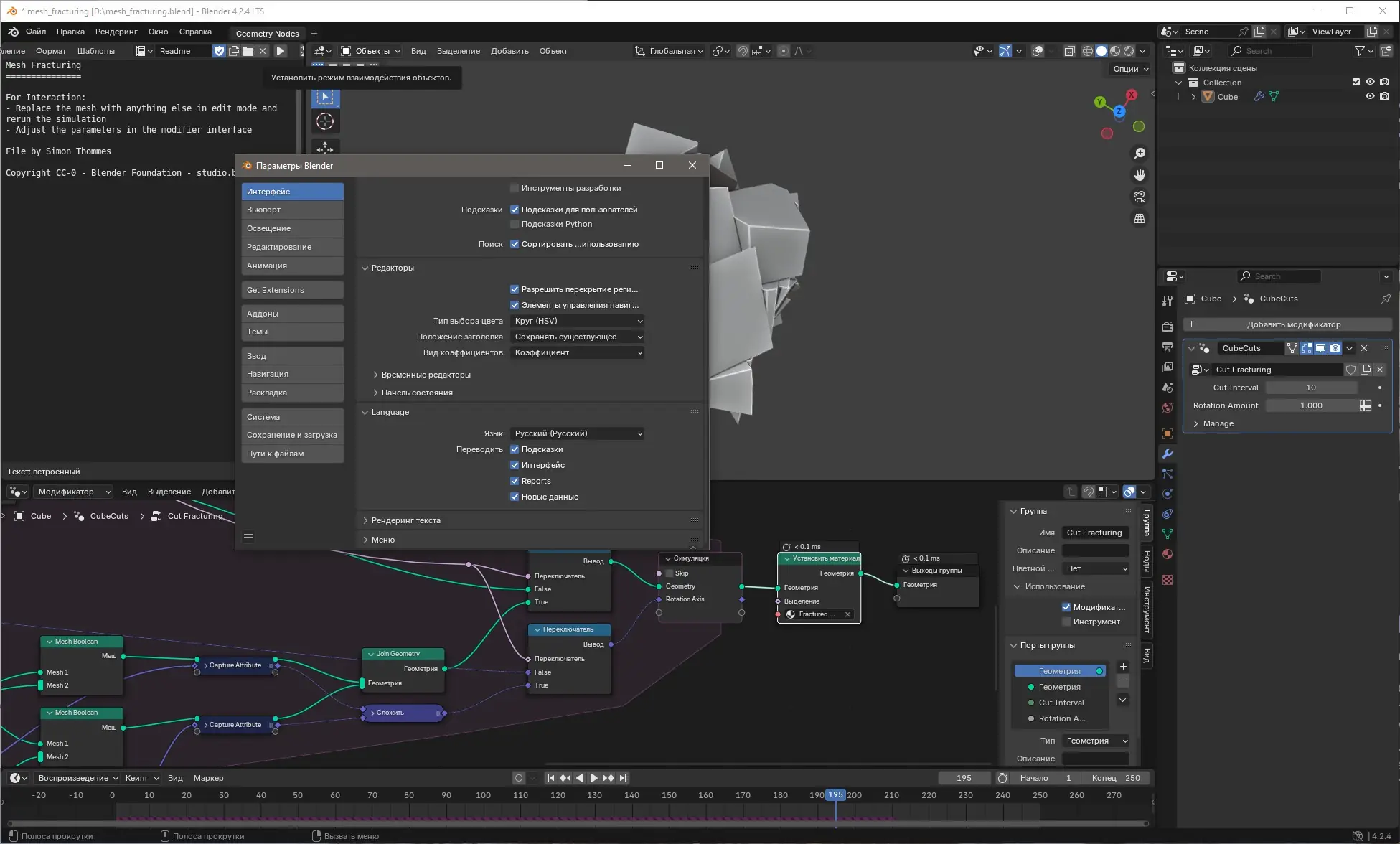Click the run script play icon
Viewport: 1400px width, 844px height.
pyautogui.click(x=281, y=51)
